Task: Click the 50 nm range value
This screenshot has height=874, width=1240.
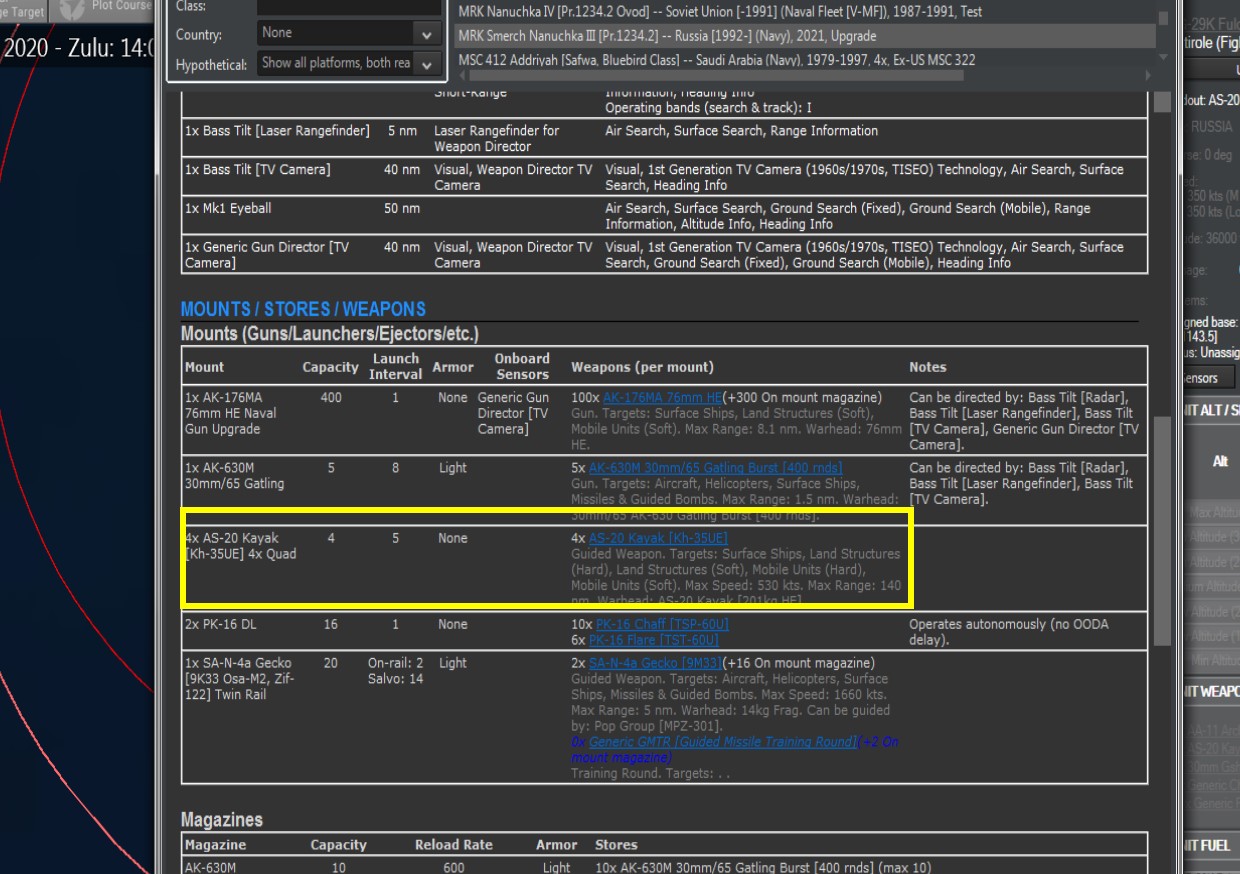Action: 402,209
